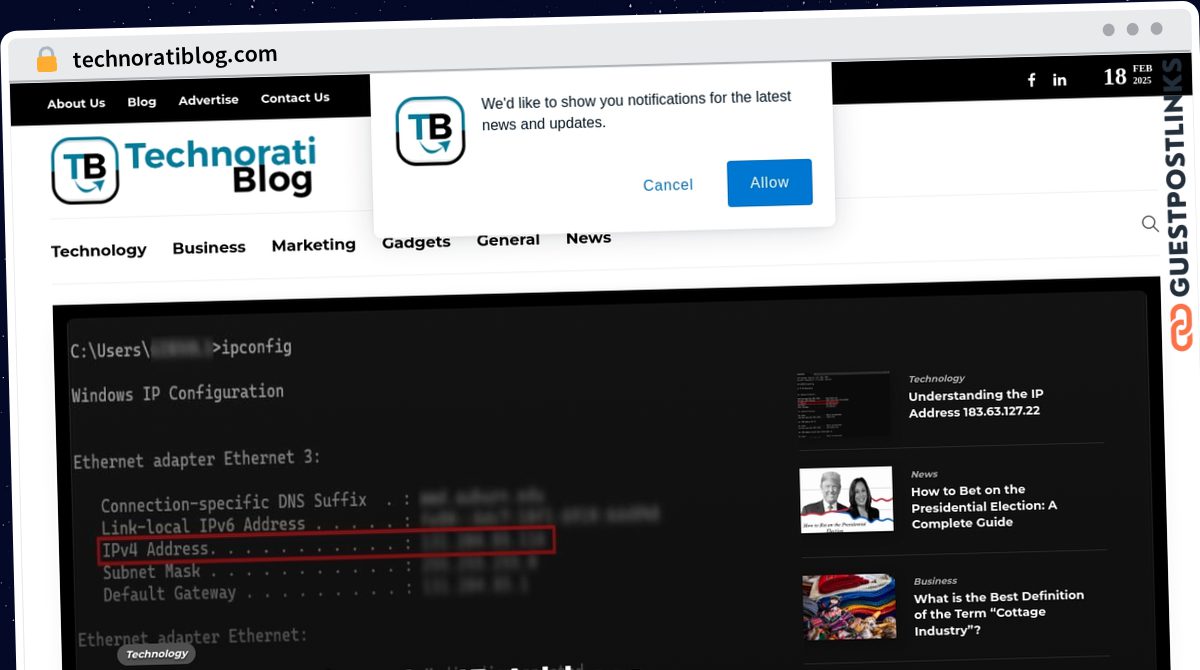The image size is (1200, 670).
Task: Click the cottage industry article thumbnail
Action: tap(849, 607)
